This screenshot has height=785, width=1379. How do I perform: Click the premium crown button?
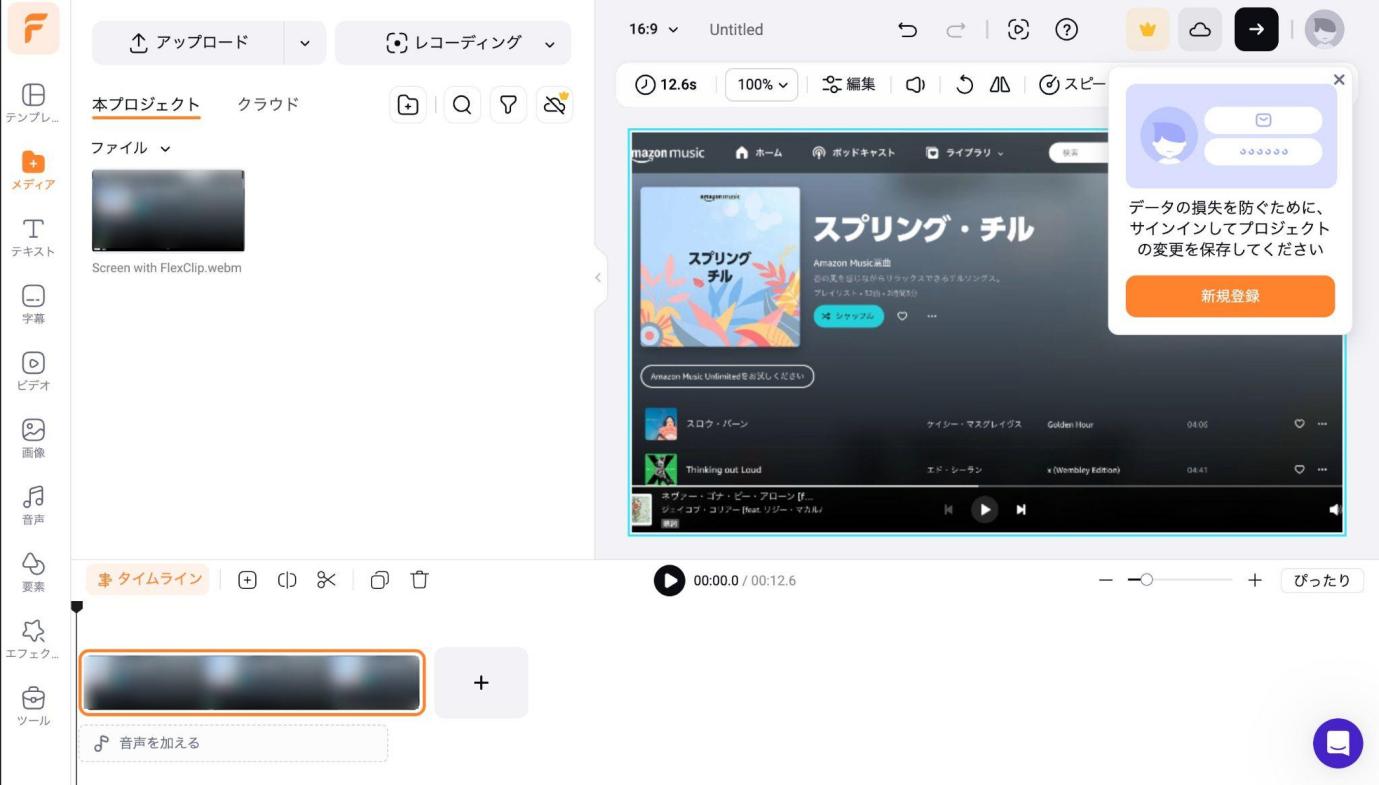click(1148, 30)
